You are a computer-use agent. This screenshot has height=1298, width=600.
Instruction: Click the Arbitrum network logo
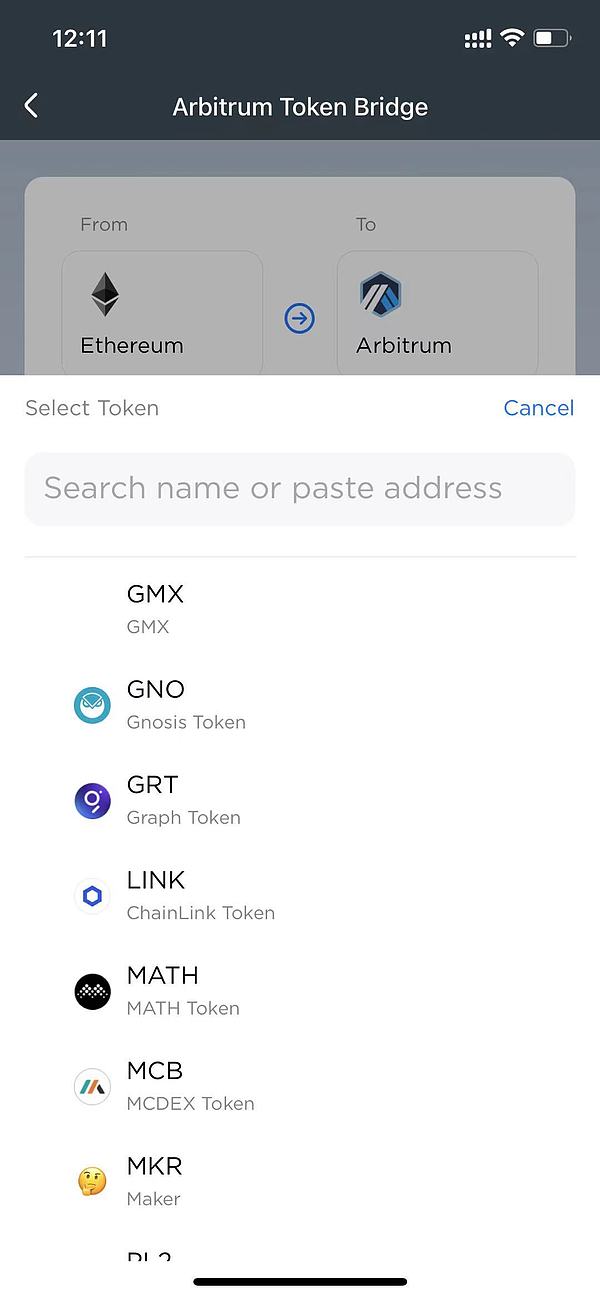point(380,295)
